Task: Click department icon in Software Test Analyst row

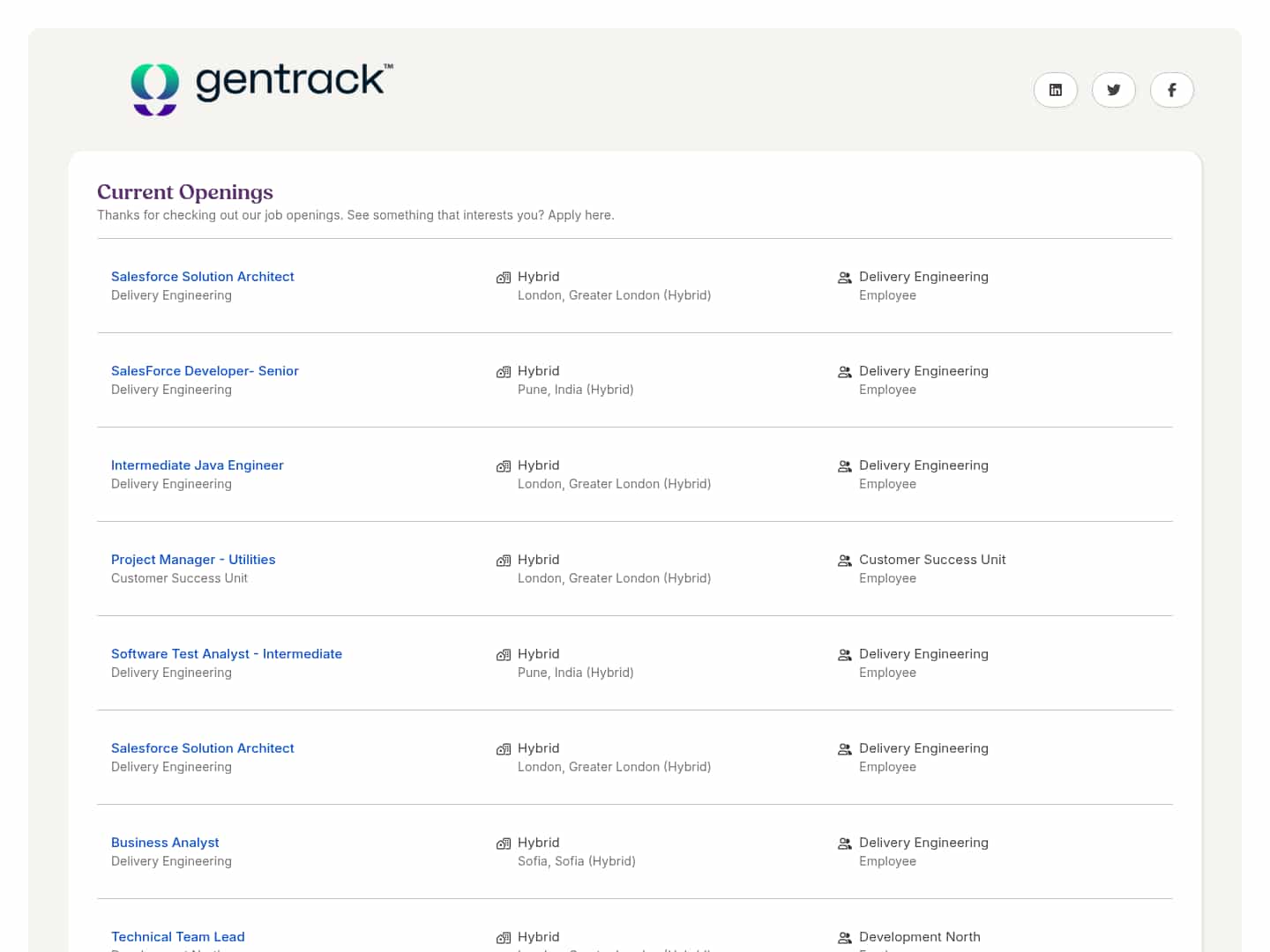Action: click(x=844, y=655)
